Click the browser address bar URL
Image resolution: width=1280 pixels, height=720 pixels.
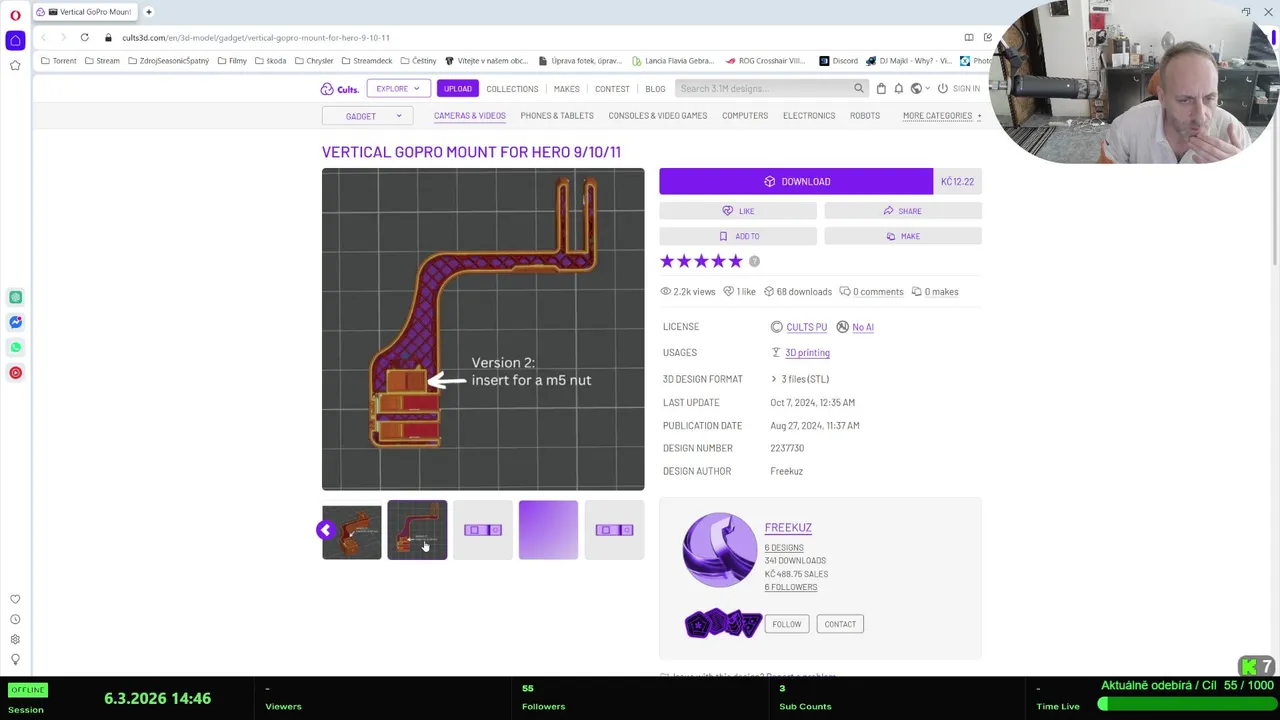pos(256,37)
